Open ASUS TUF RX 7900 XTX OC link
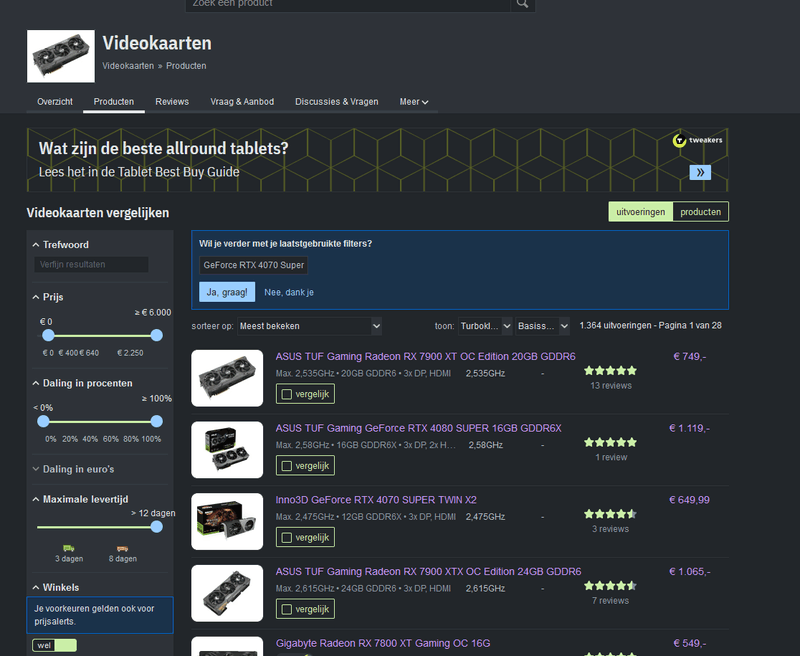 [x=429, y=572]
